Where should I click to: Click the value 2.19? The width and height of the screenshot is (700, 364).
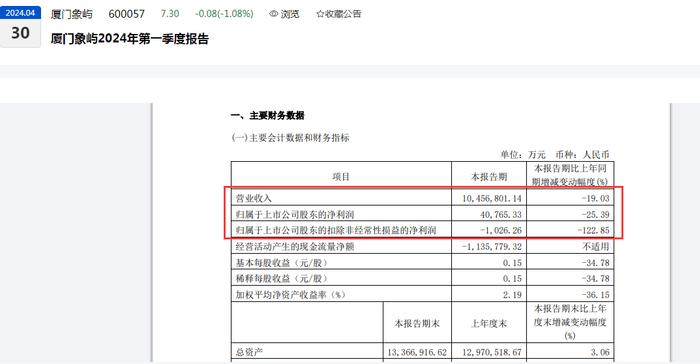(512, 295)
